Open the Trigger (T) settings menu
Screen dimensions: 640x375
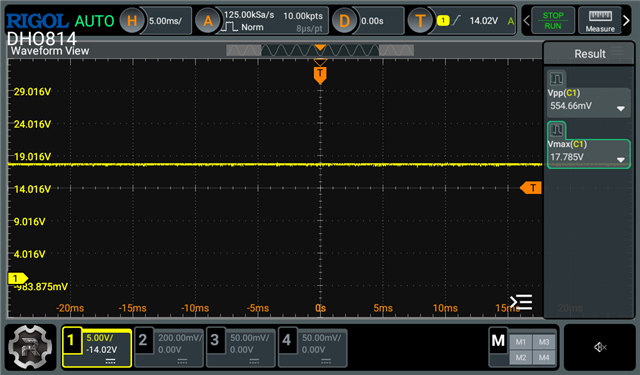[420, 21]
